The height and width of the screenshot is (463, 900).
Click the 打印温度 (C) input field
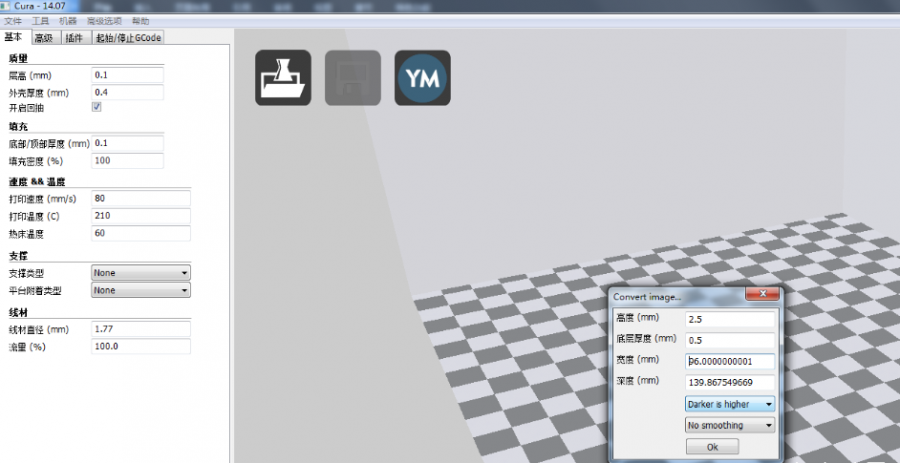pyautogui.click(x=141, y=216)
